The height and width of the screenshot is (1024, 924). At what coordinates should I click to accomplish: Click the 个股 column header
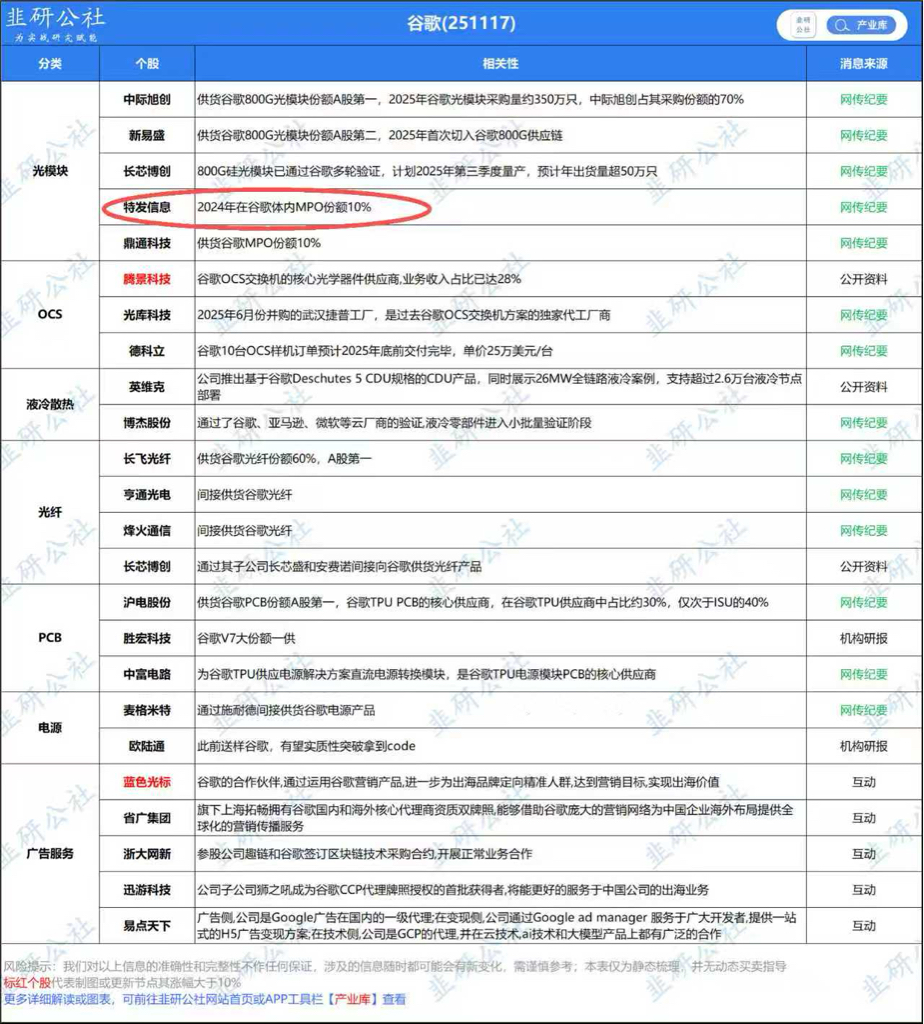[147, 63]
